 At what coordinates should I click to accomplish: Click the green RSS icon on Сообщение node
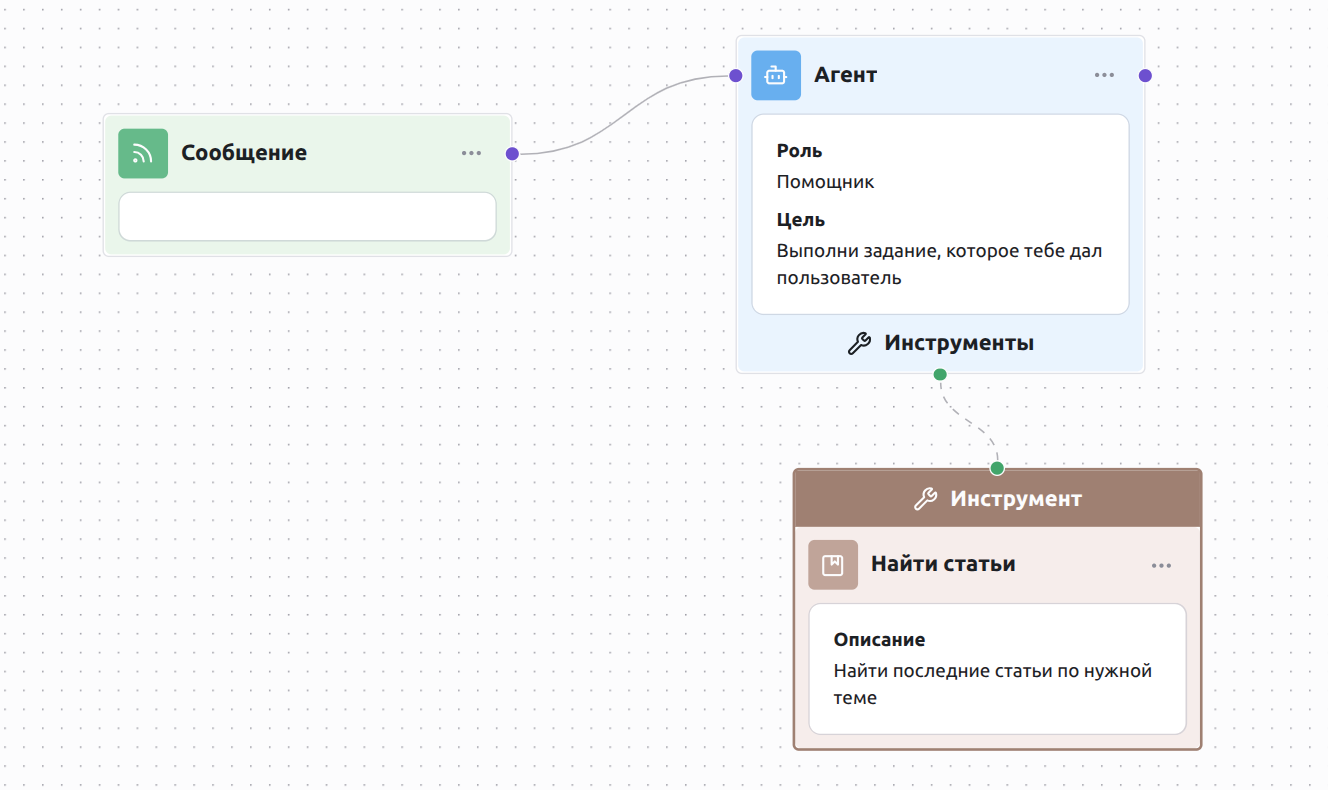click(143, 153)
